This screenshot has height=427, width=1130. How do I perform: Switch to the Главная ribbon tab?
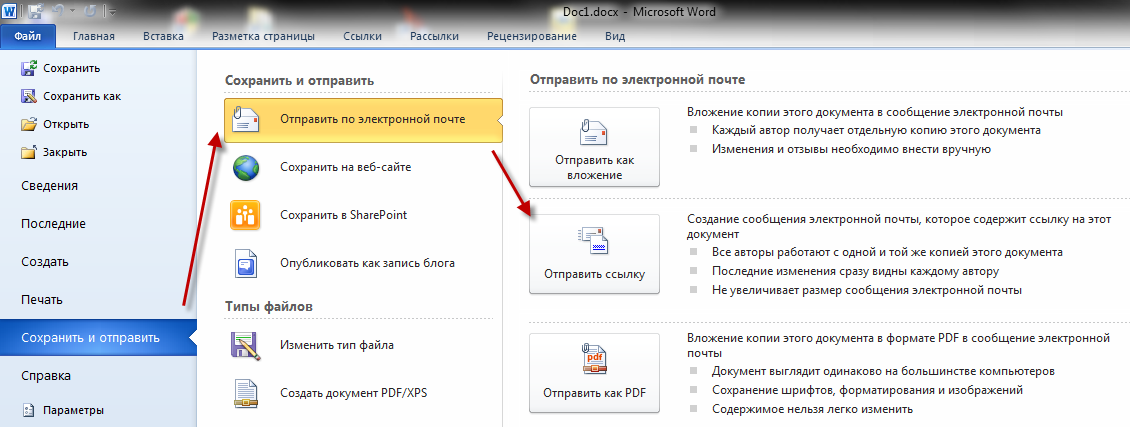[94, 36]
